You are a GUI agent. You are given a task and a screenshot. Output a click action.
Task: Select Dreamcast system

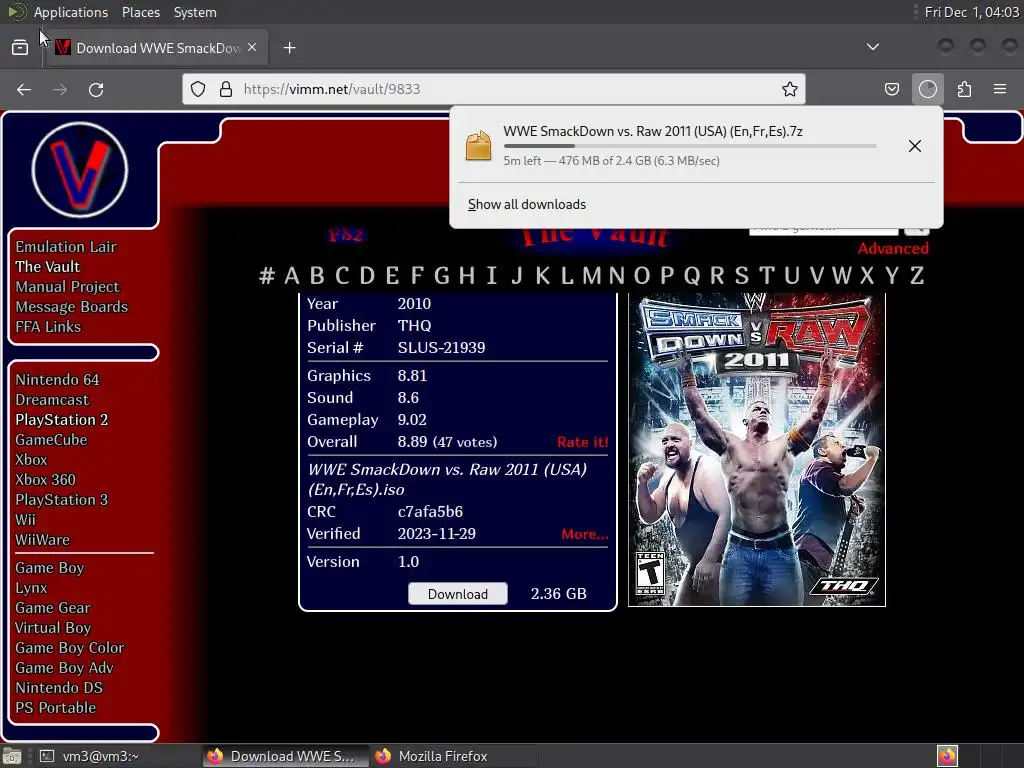[x=52, y=400]
